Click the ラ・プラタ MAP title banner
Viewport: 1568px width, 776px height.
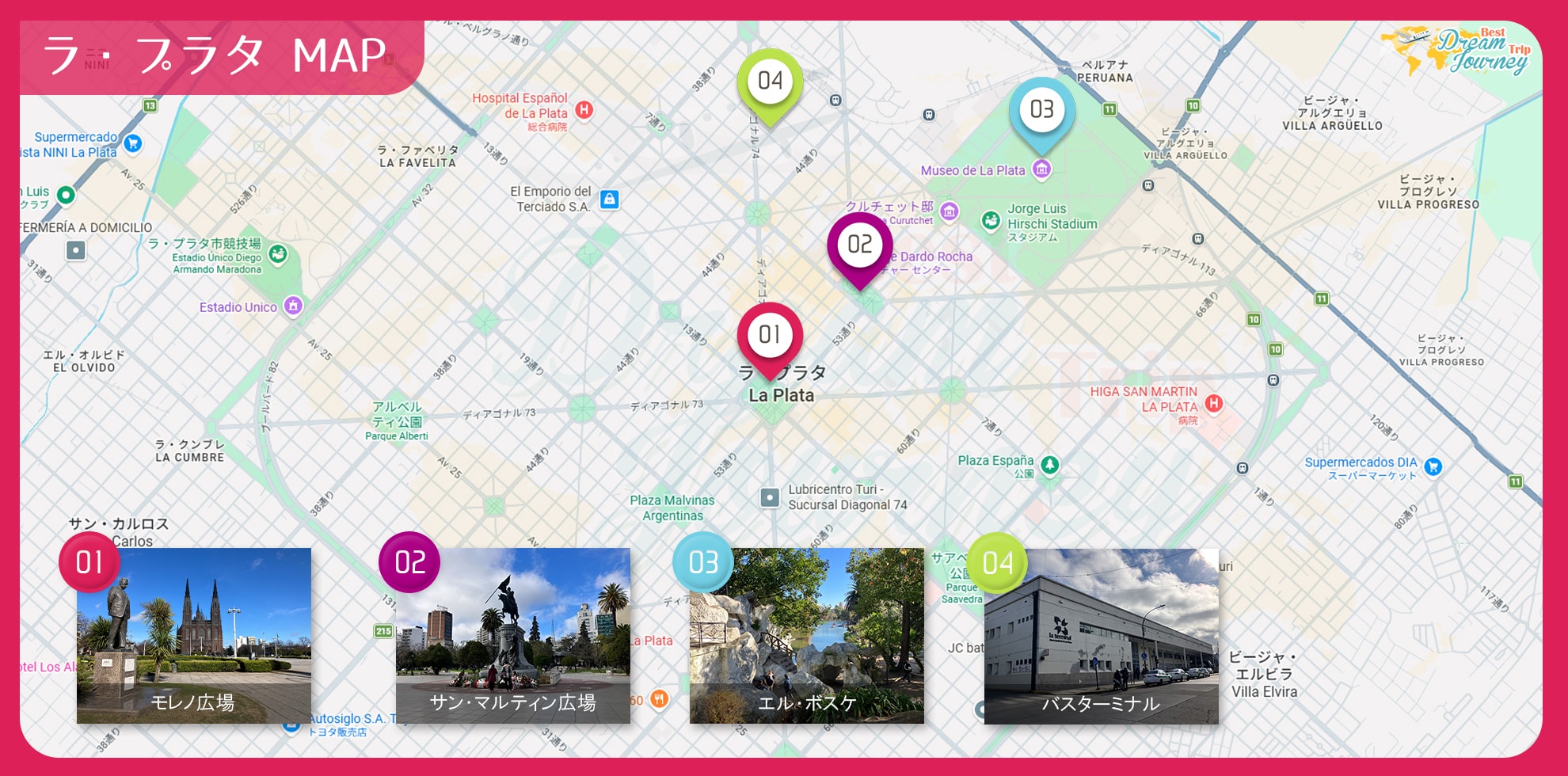coord(222,57)
